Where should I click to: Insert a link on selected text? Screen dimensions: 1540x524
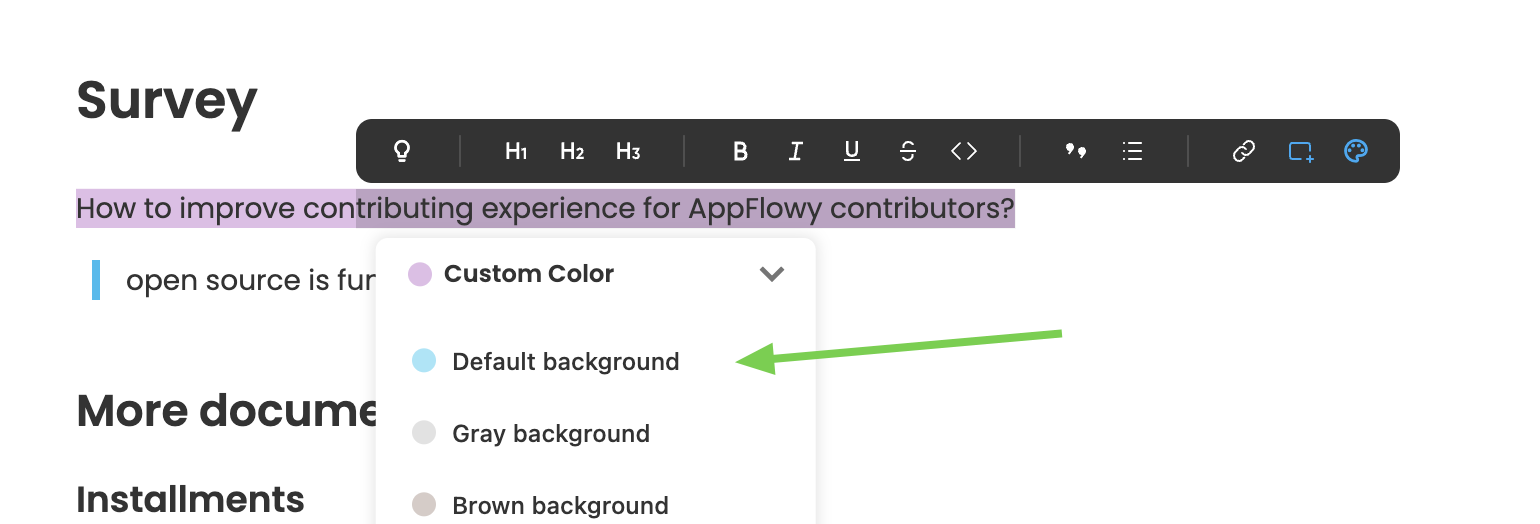(1244, 151)
